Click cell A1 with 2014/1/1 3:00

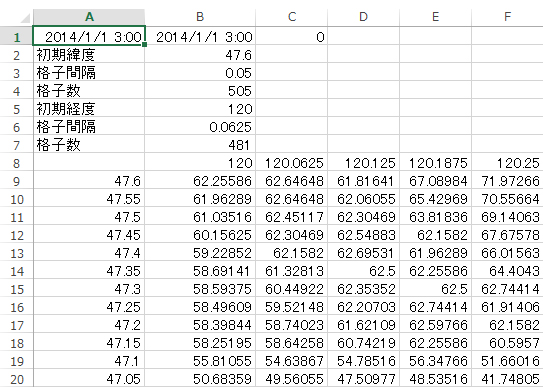[x=89, y=36]
